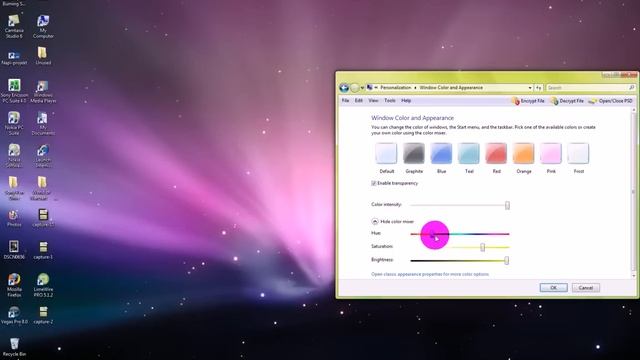Image resolution: width=640 pixels, height=360 pixels.
Task: Select the capture-1 file icon
Action: pyautogui.click(x=43, y=250)
